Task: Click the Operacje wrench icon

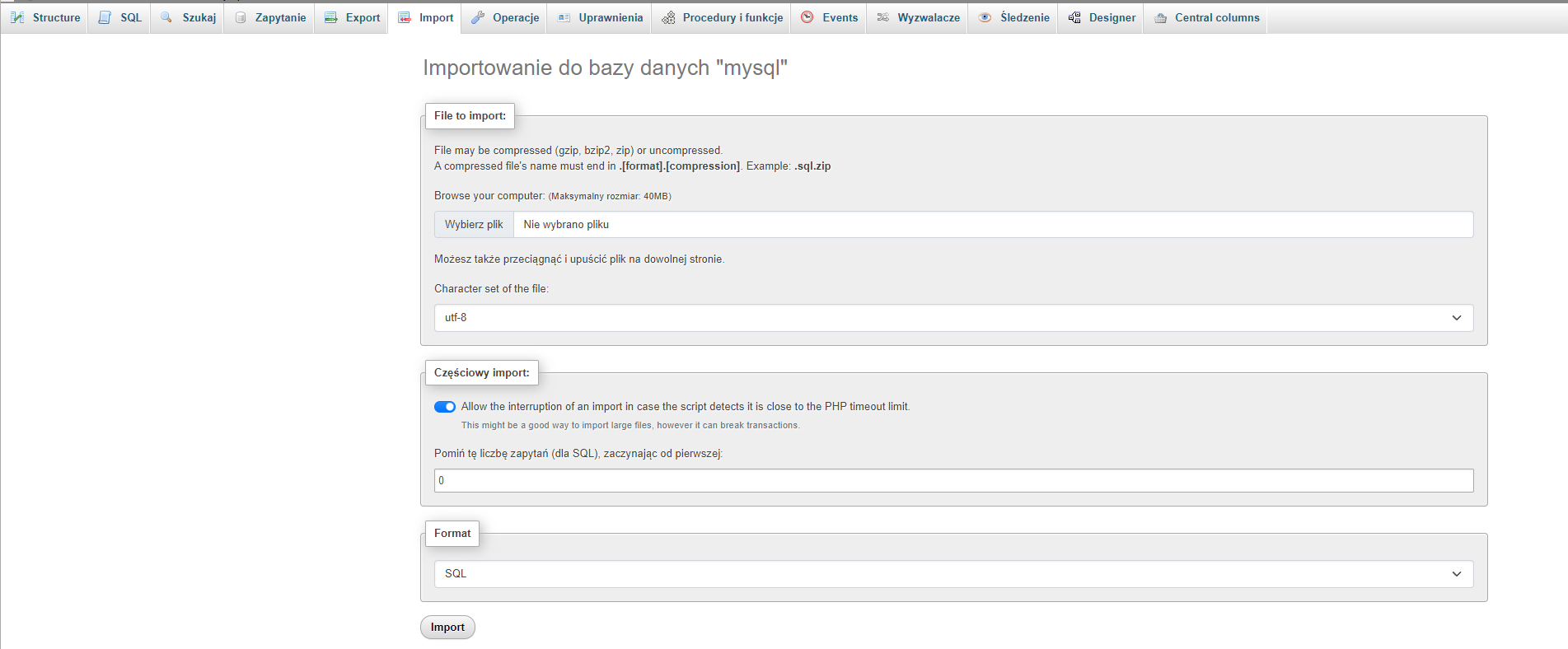Action: 478,17
